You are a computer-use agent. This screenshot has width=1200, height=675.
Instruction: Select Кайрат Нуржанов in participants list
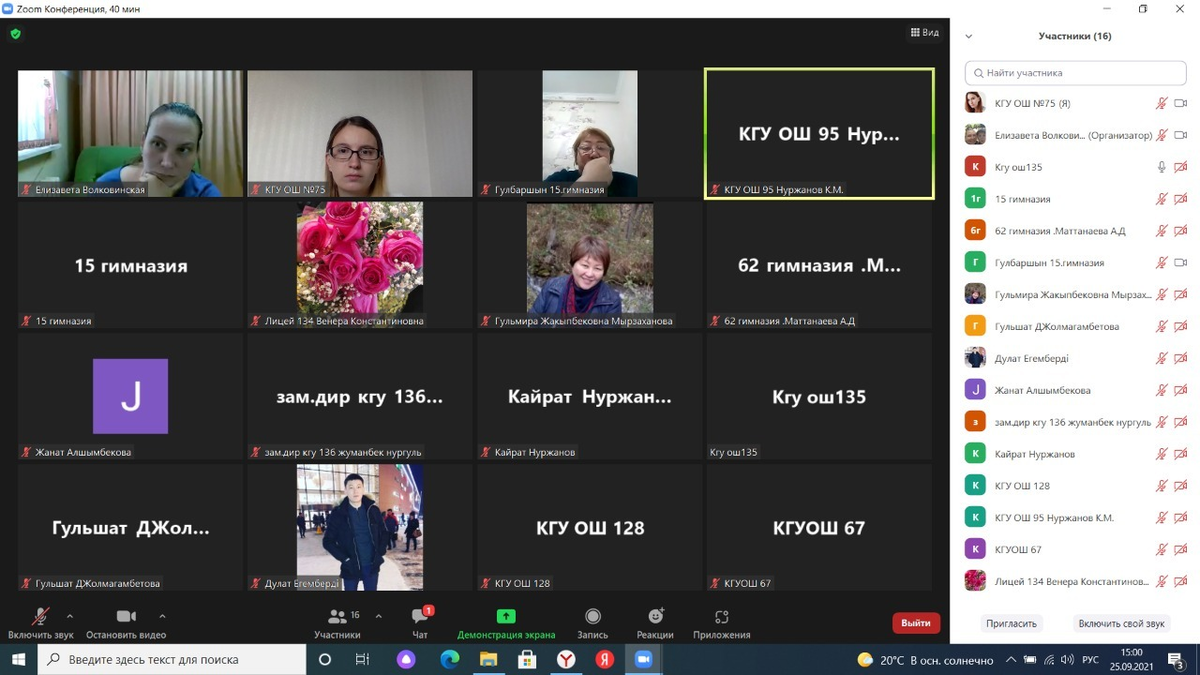coord(1034,454)
